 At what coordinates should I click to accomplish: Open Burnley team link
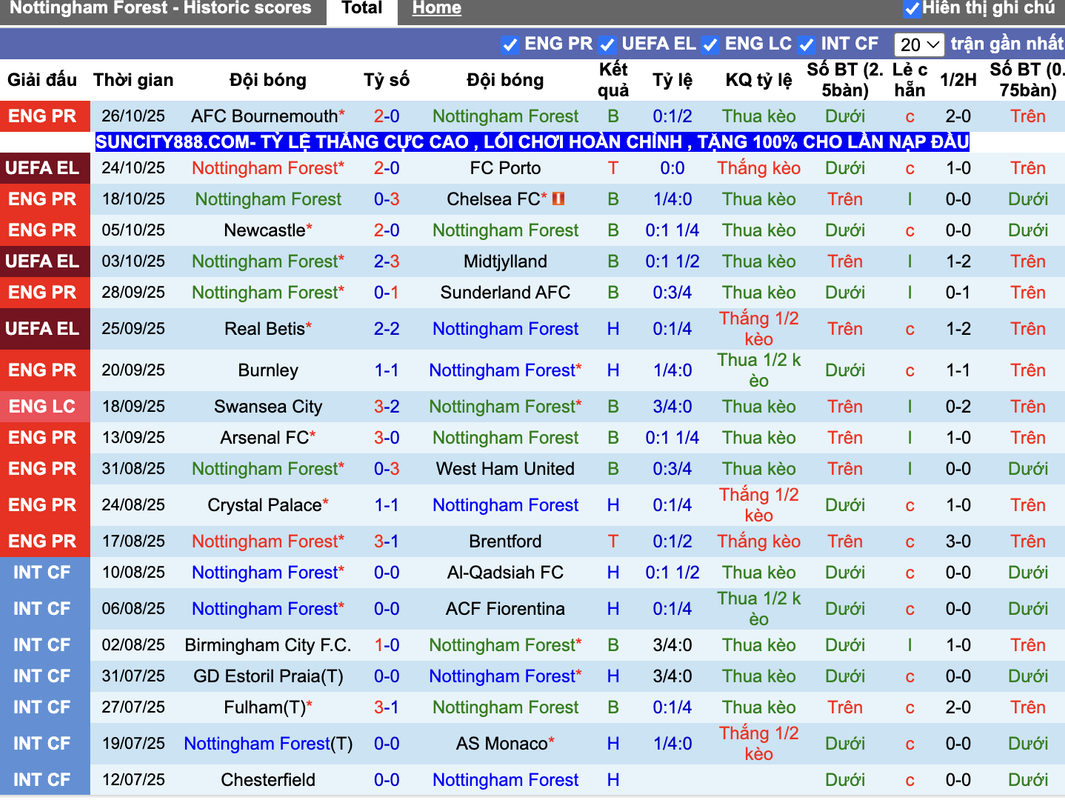(268, 370)
